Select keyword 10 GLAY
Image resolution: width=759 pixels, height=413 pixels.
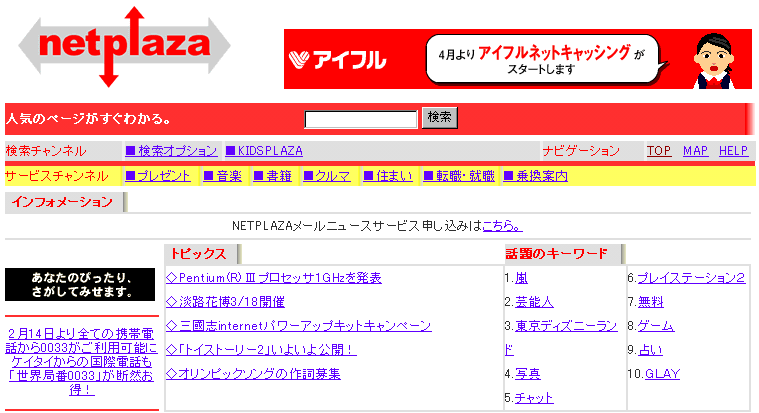click(663, 374)
